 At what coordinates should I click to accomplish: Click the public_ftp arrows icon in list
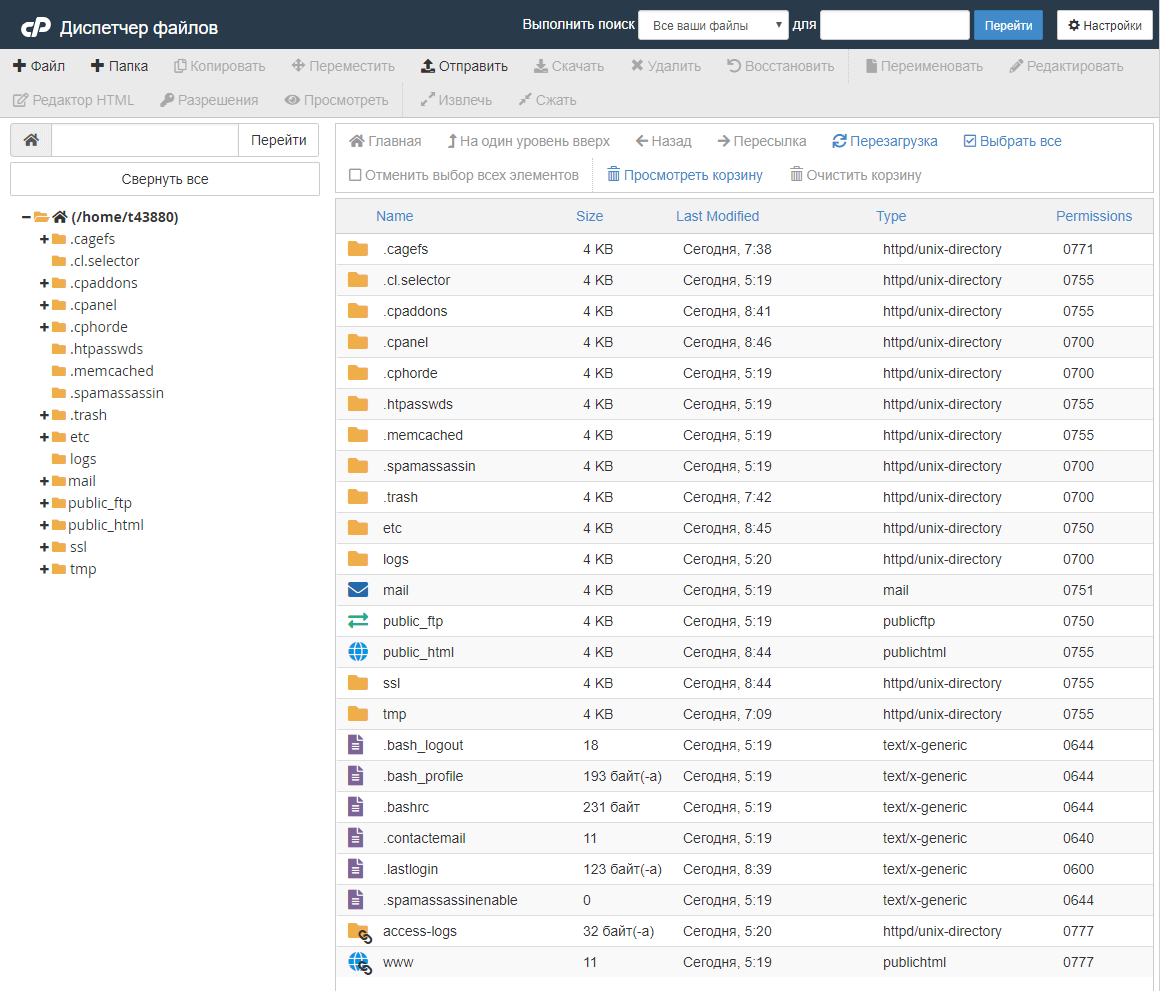coord(358,621)
